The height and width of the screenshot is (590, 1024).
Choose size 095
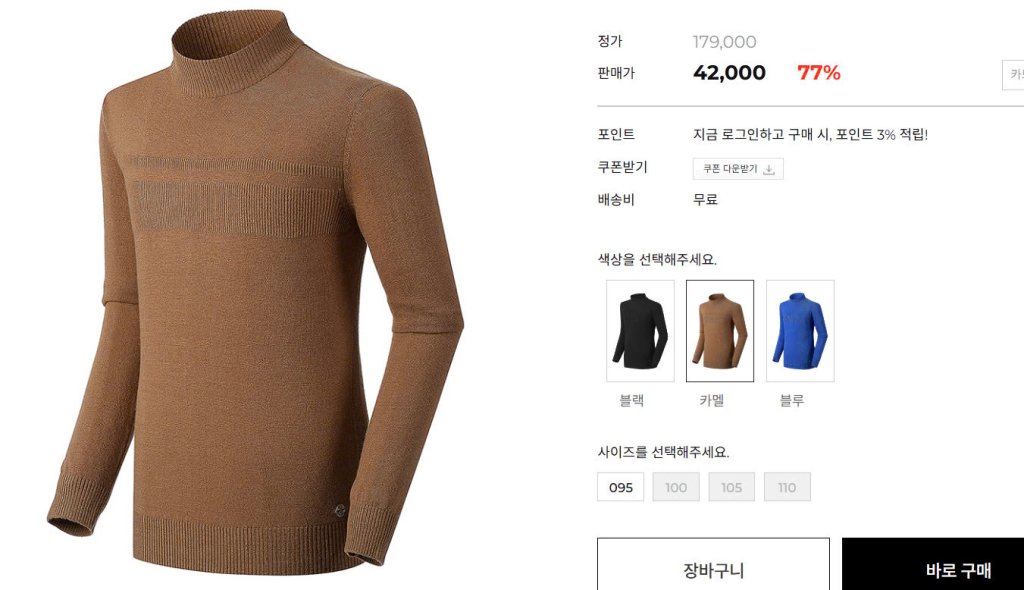[x=620, y=487]
